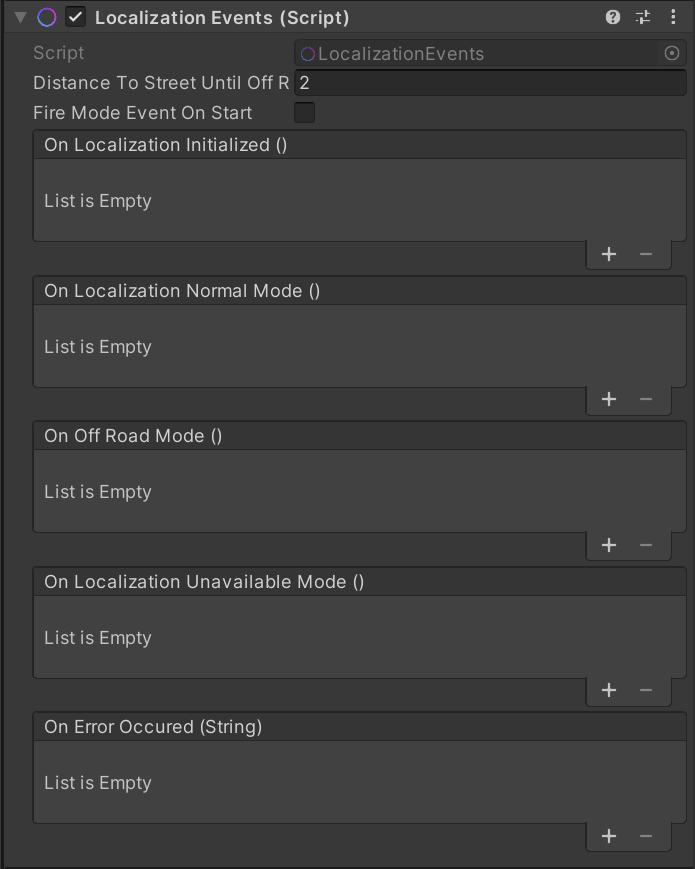The width and height of the screenshot is (695, 869).
Task: Add a listener to On Off Road Mode
Action: pyautogui.click(x=608, y=544)
